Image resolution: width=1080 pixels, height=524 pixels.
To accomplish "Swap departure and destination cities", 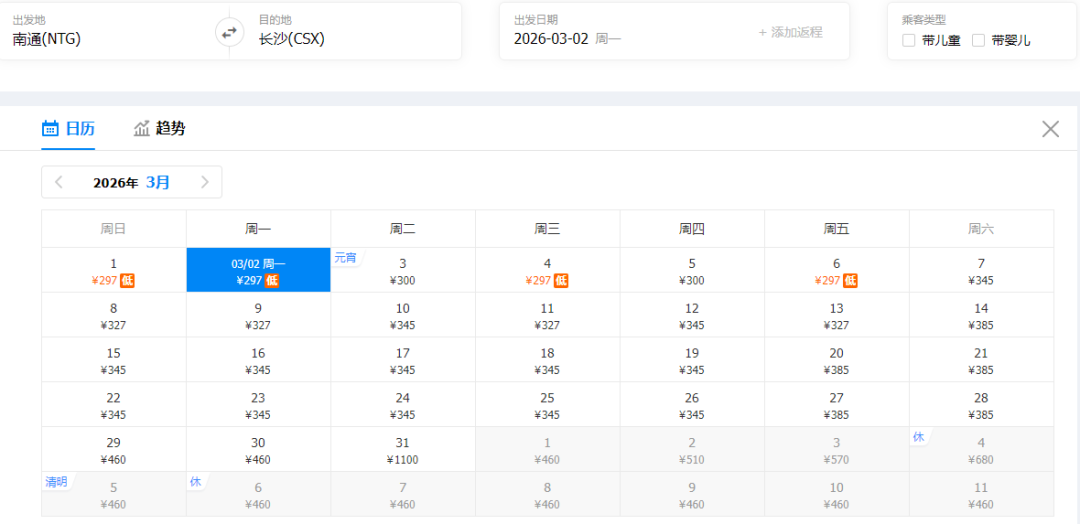I will coord(229,32).
